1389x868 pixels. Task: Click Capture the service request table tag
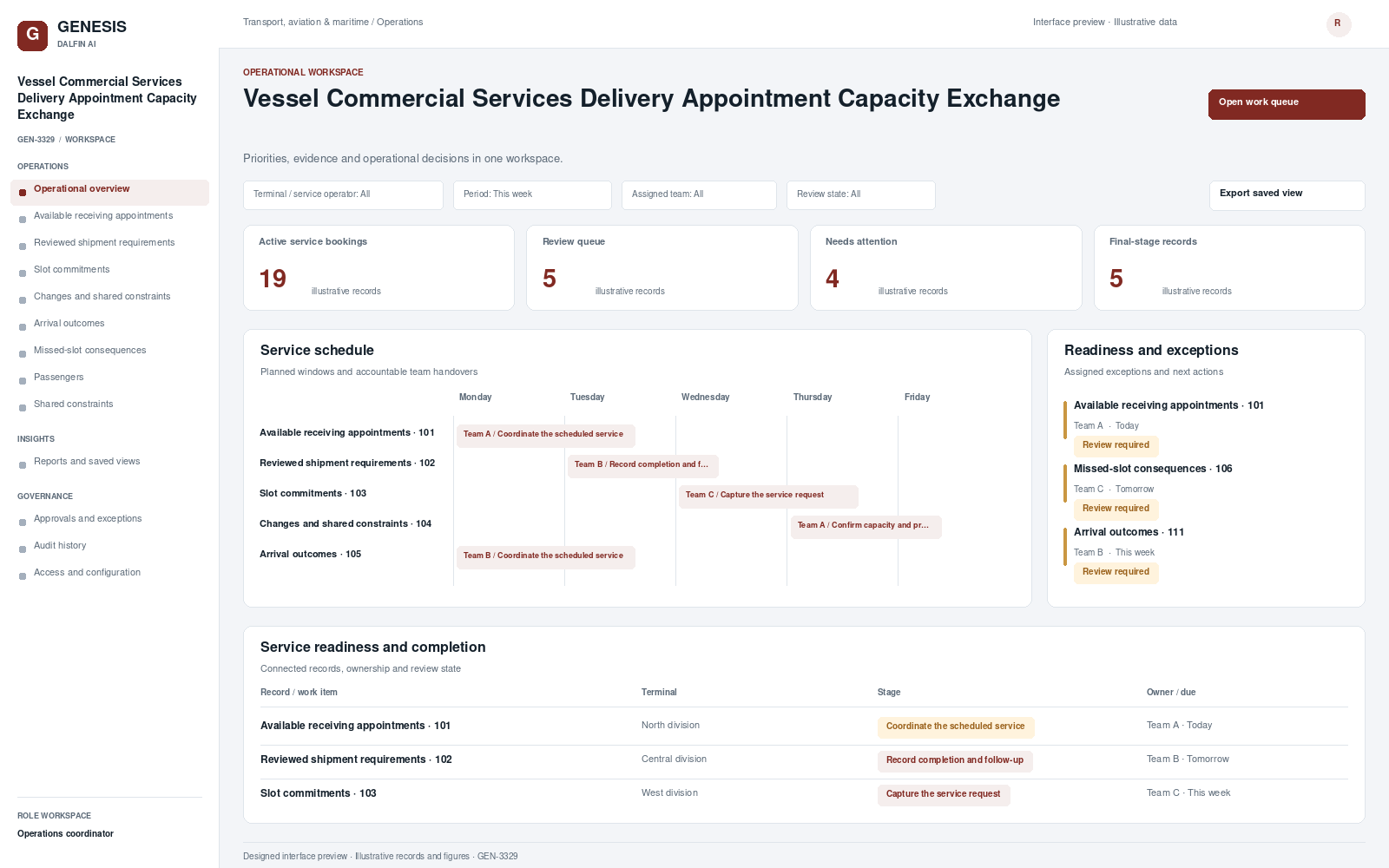(944, 794)
